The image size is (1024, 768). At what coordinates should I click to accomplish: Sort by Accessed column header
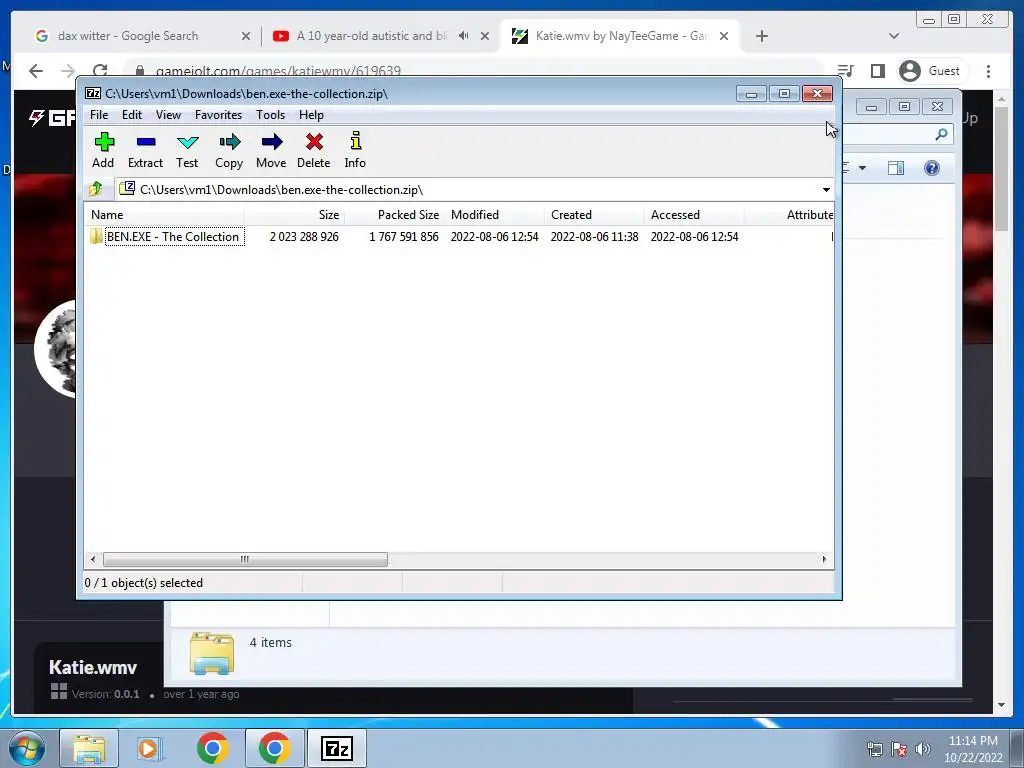pos(694,215)
